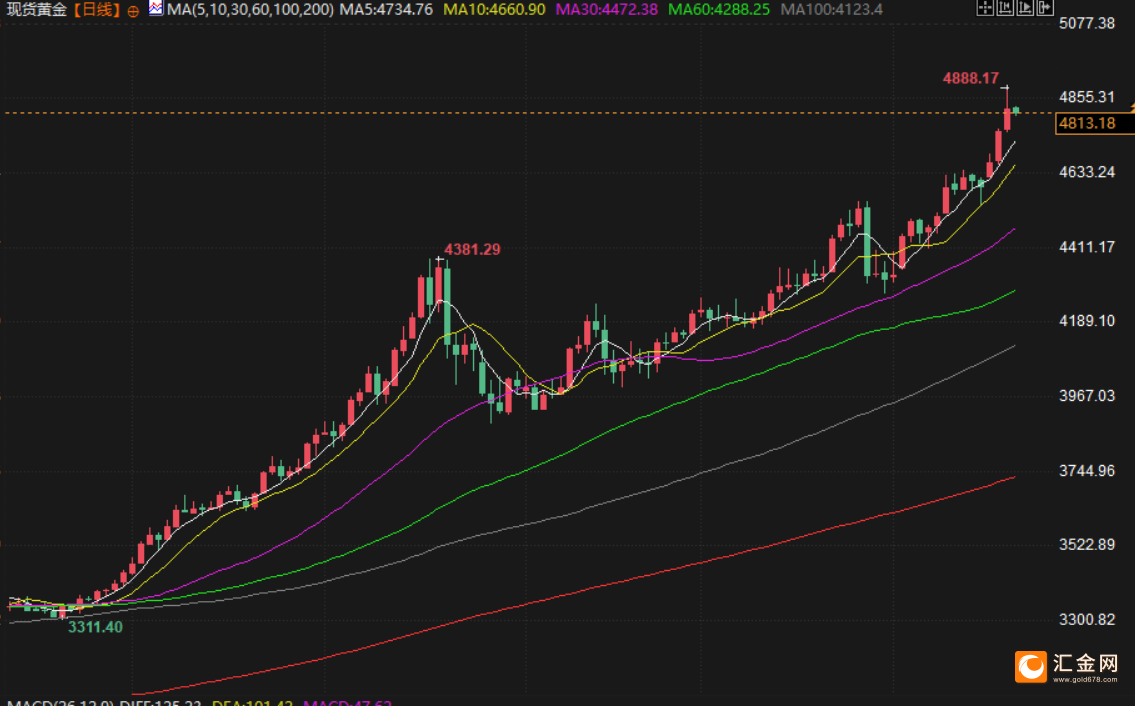Click the 5077.38 price axis label
The width and height of the screenshot is (1135, 706).
pos(1087,23)
